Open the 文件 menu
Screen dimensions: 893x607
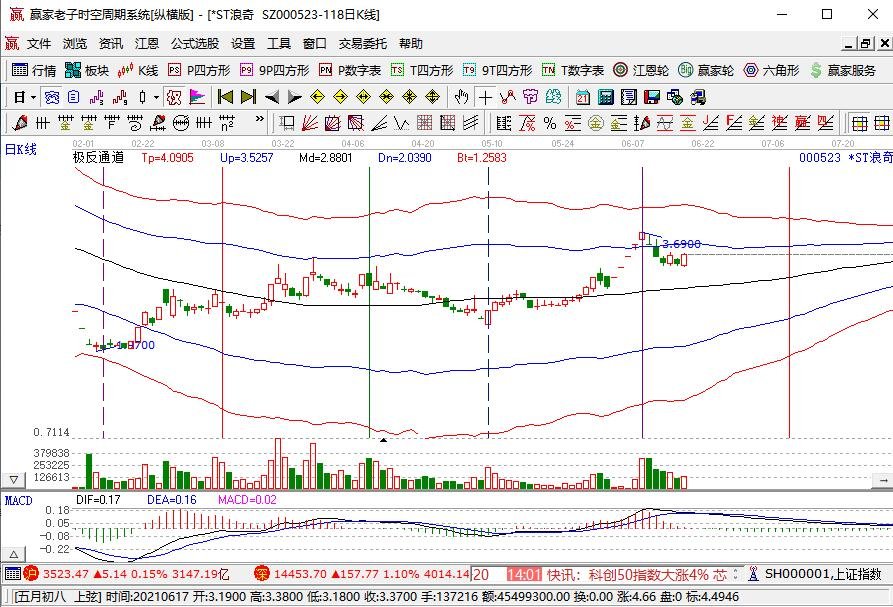coord(39,44)
